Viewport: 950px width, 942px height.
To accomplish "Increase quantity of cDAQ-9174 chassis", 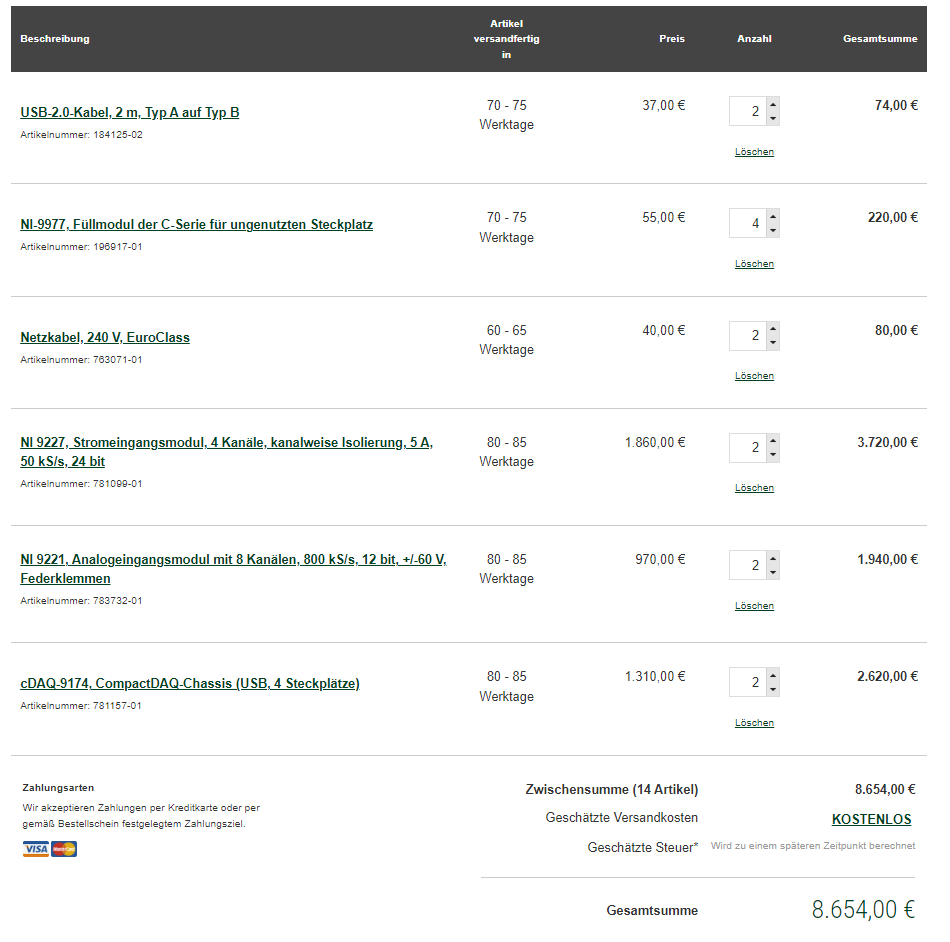I will (773, 675).
